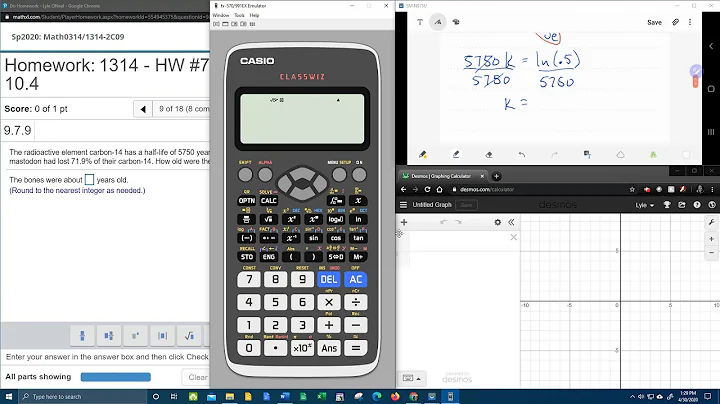Select the text tool in notes app

[420, 22]
